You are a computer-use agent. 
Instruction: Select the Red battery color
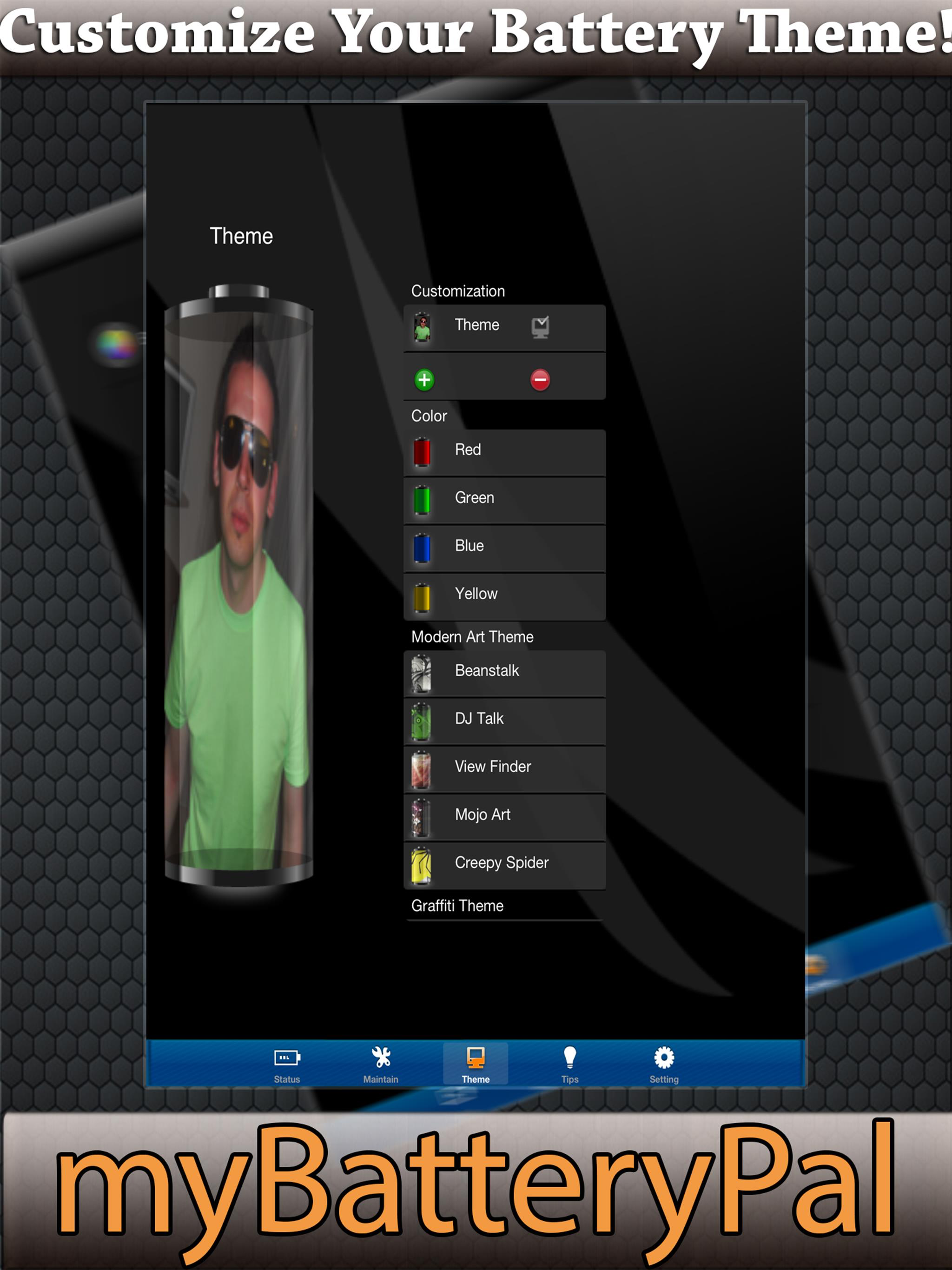[504, 451]
